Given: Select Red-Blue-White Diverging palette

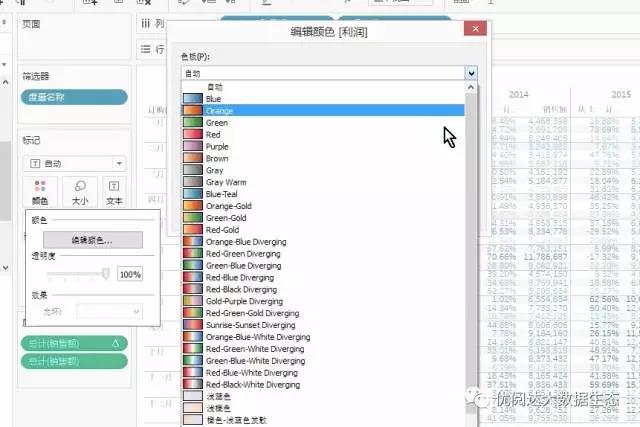Looking at the screenshot, I should (x=323, y=372).
